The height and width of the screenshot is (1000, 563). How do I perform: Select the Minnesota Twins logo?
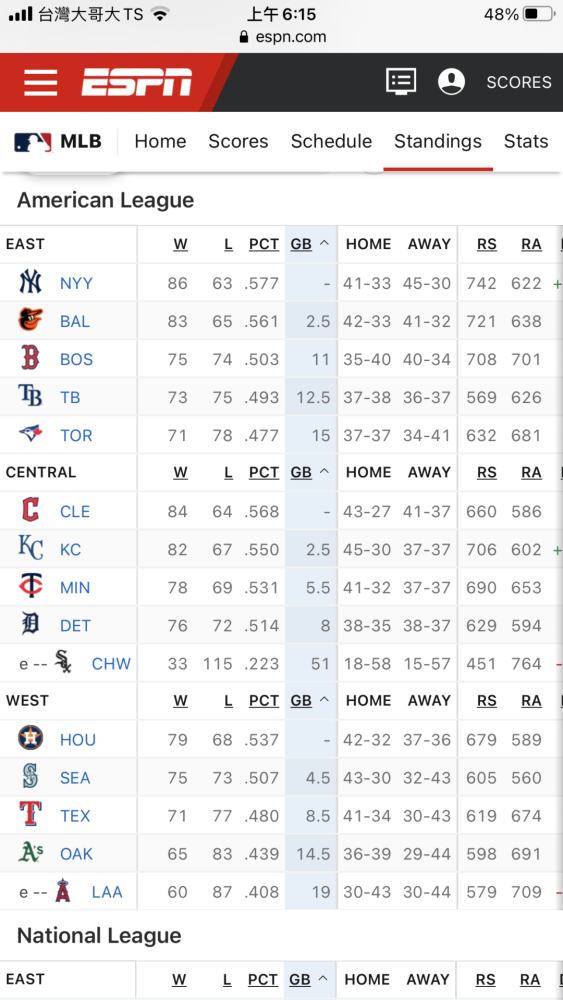click(30, 587)
